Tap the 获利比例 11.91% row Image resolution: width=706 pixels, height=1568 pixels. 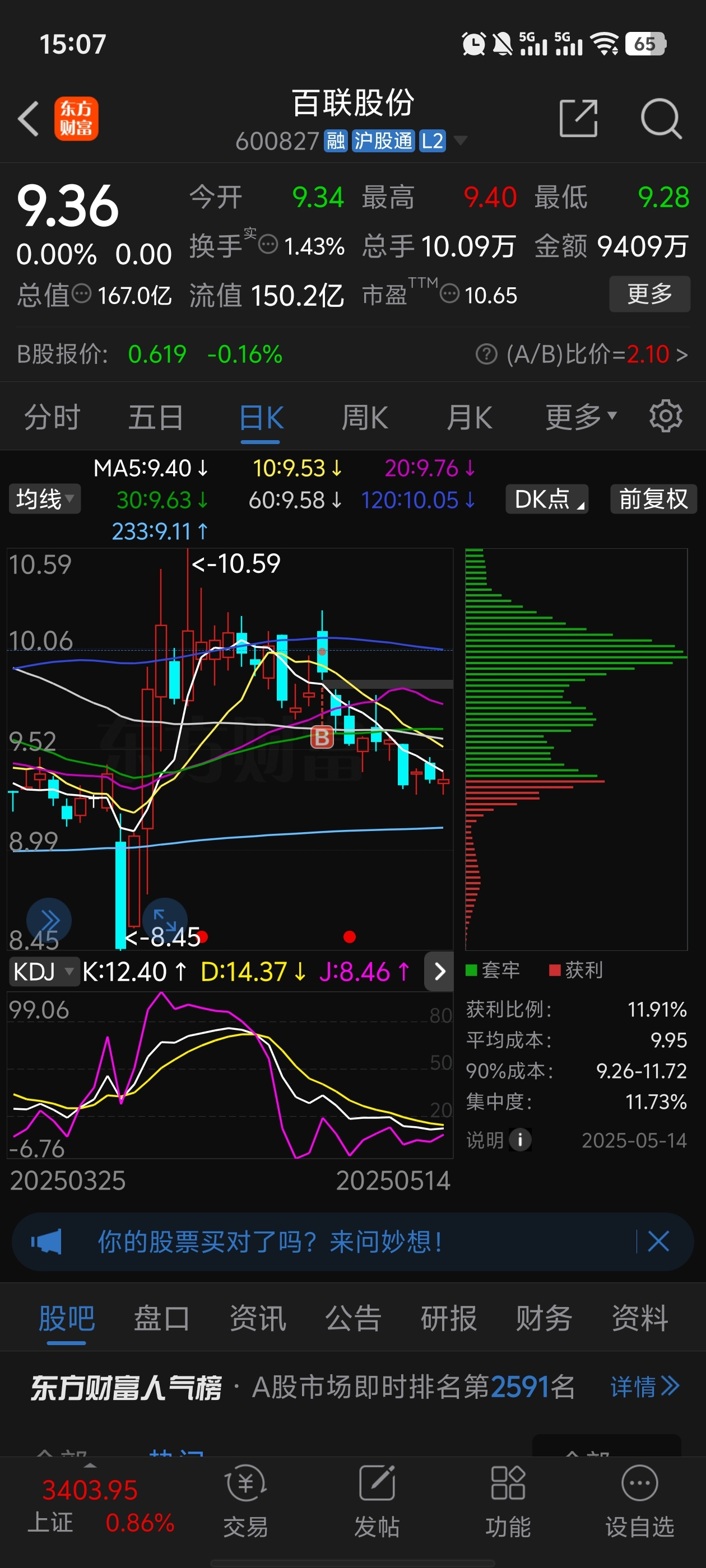576,1009
